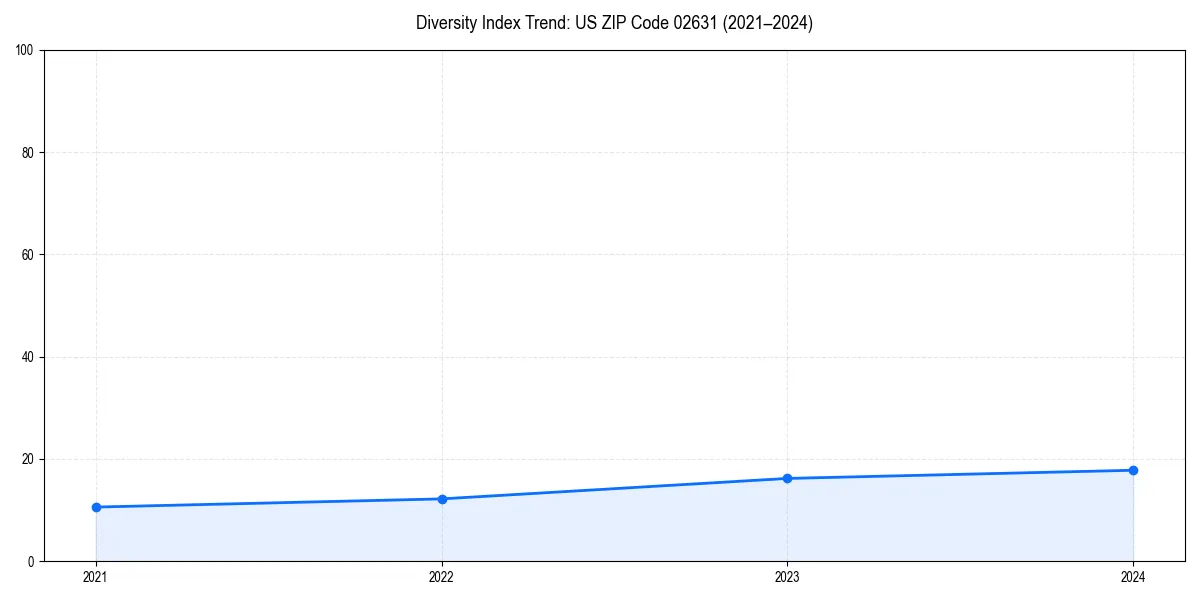
Task: Click the 2022 data point marker
Action: coord(442,498)
